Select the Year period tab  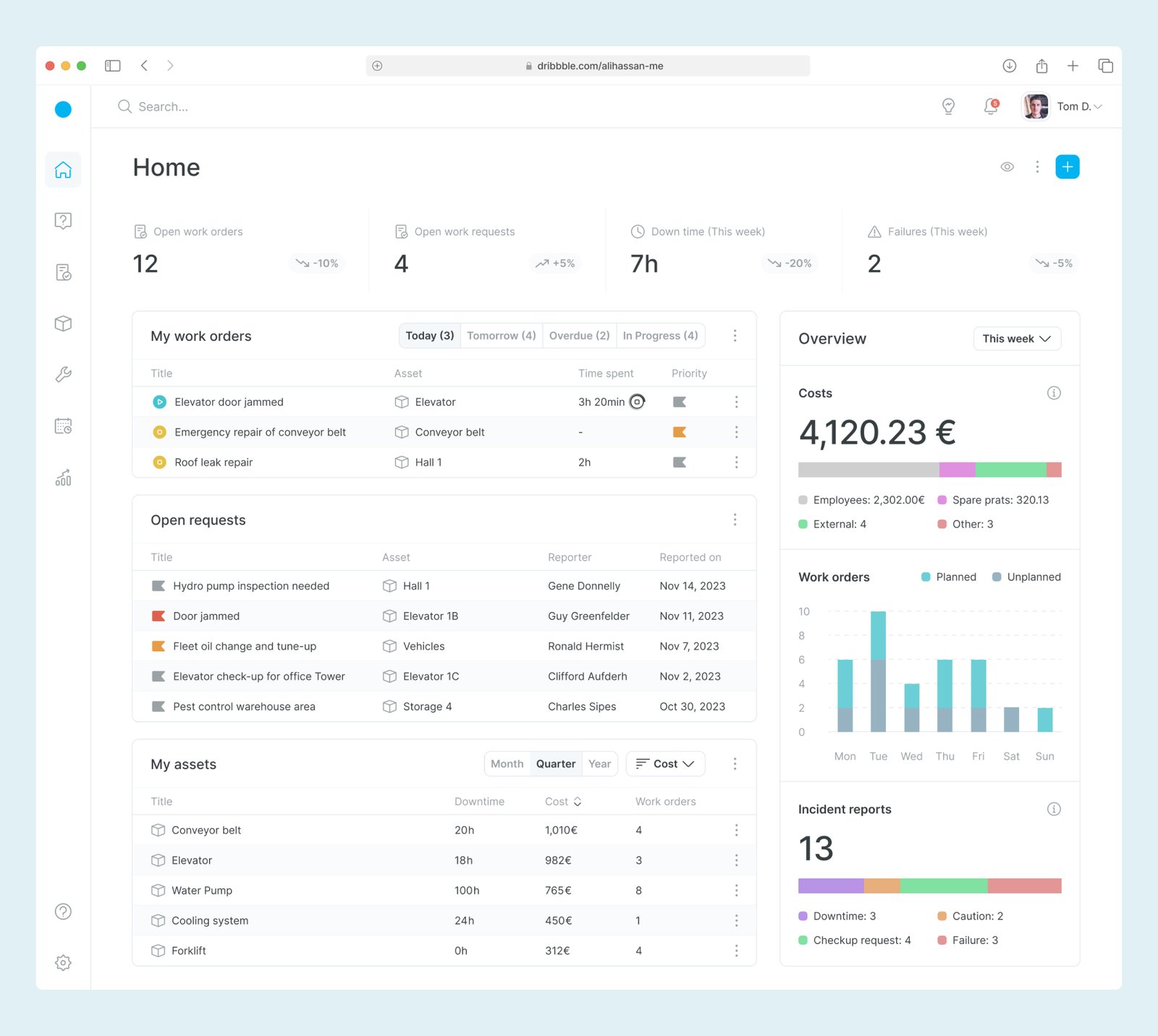point(600,764)
